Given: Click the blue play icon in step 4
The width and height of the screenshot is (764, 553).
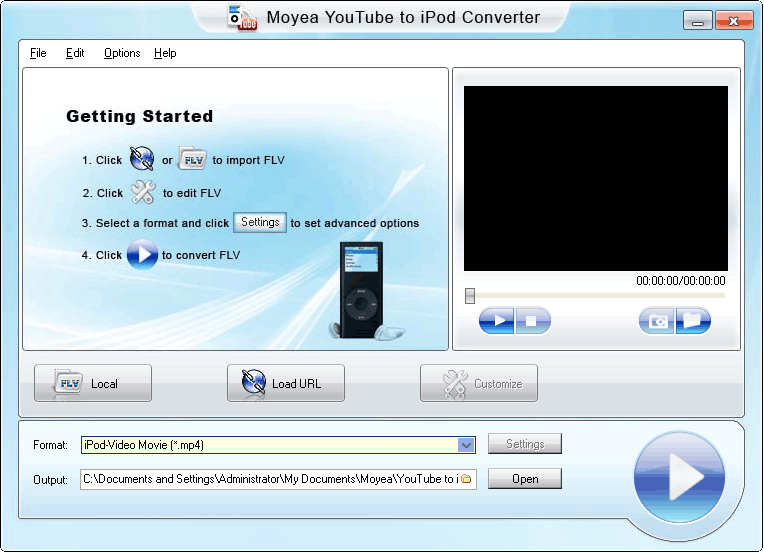Looking at the screenshot, I should [142, 254].
